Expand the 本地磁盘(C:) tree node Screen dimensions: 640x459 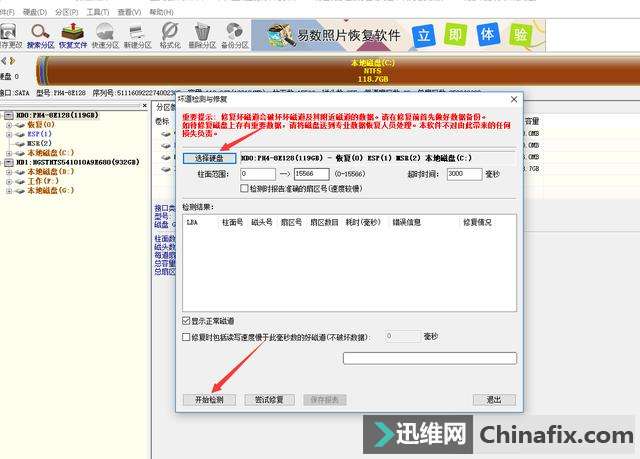(9, 153)
